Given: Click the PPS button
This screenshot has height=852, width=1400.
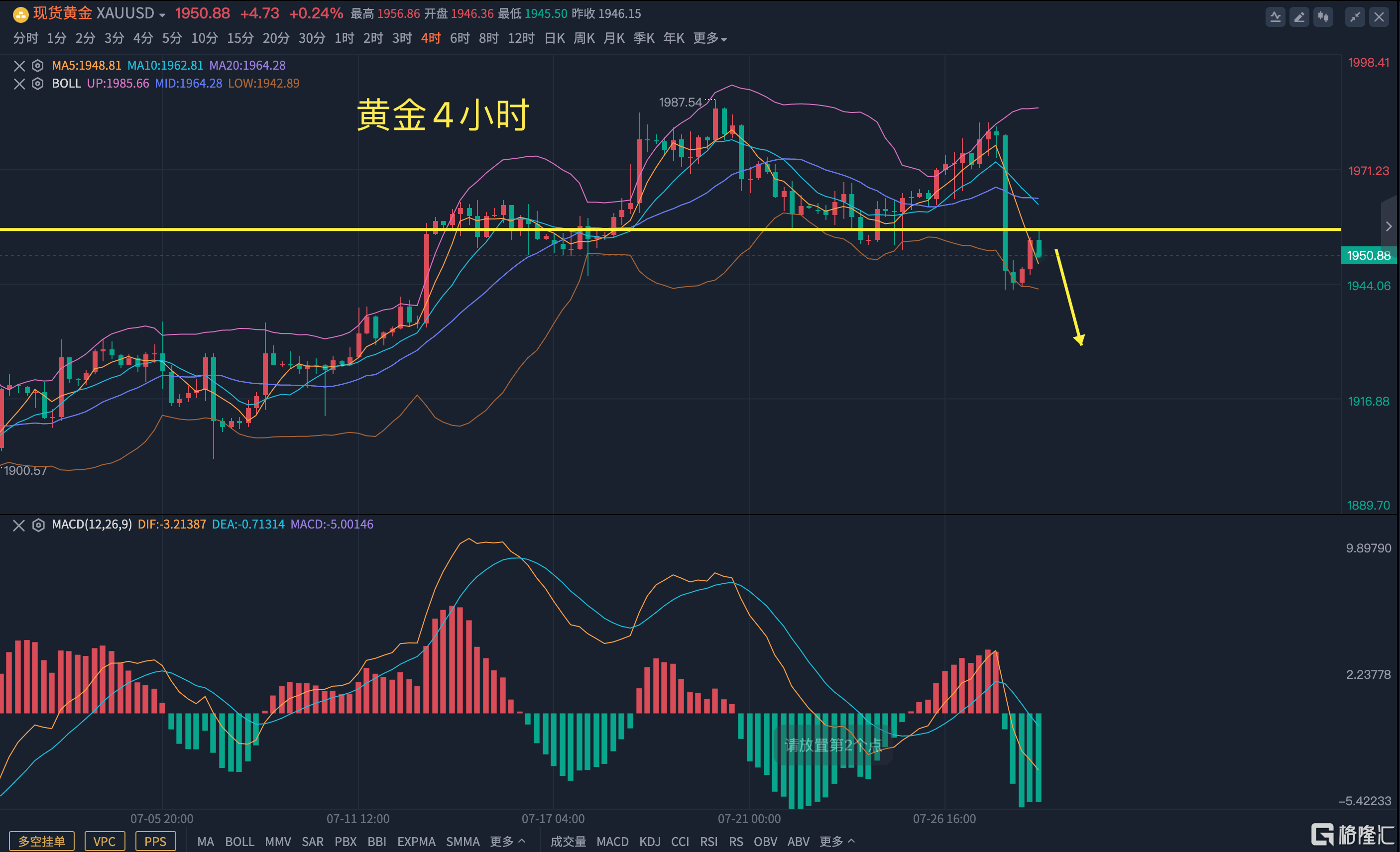Looking at the screenshot, I should 156,841.
